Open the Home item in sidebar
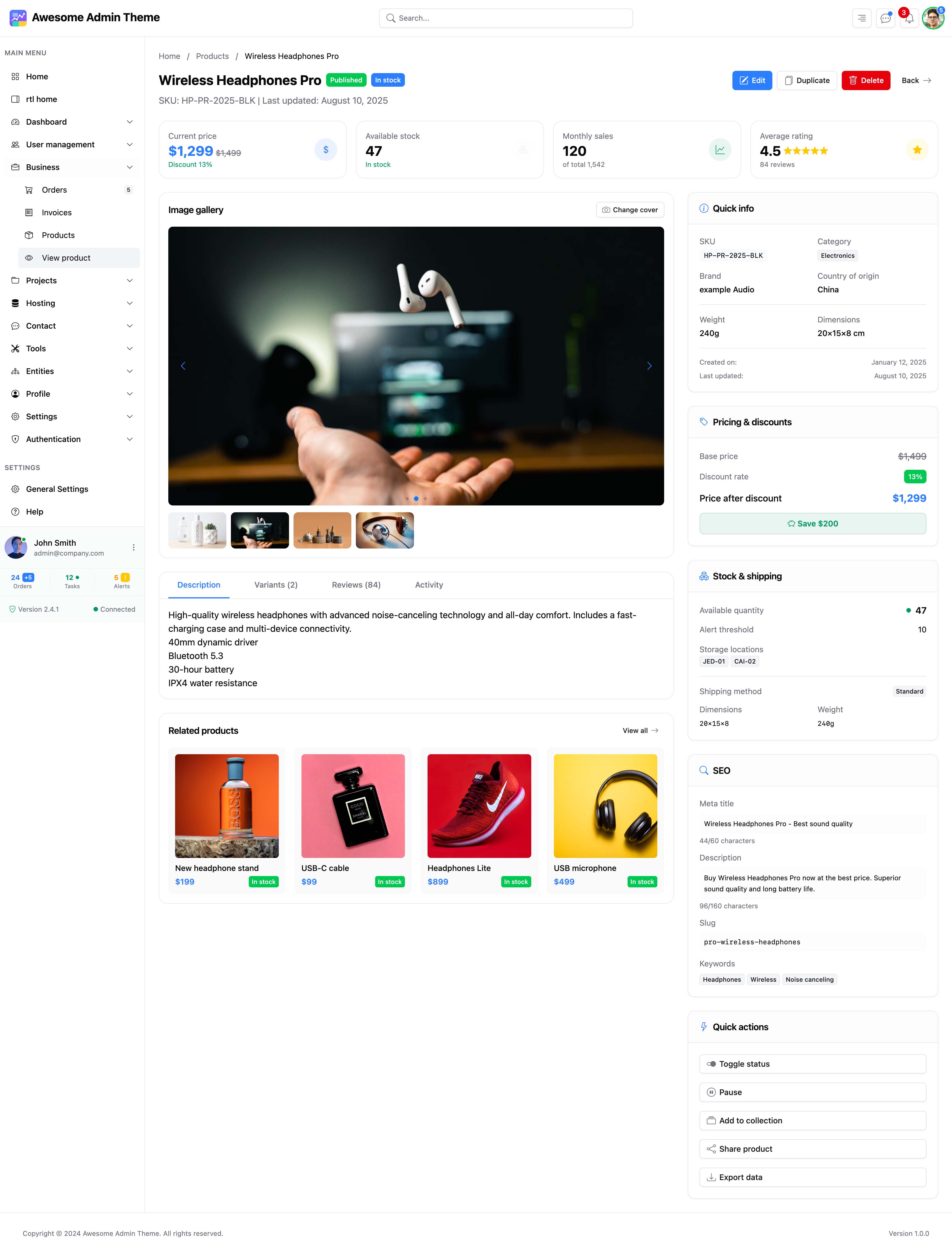The height and width of the screenshot is (1254, 952). 72,76
